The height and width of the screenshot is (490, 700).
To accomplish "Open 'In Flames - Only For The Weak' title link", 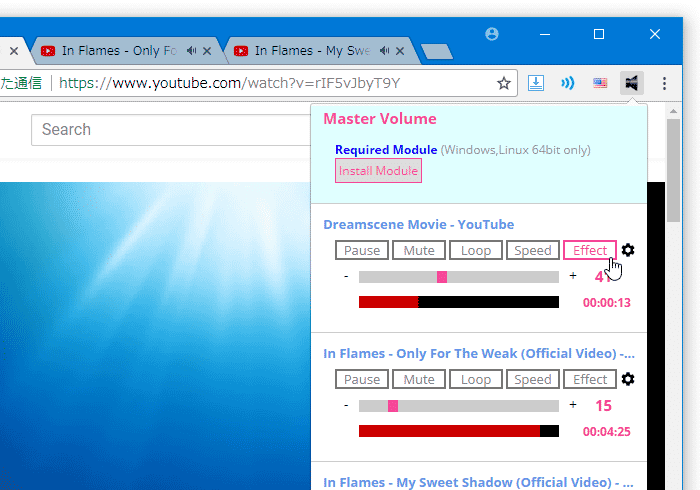I will [479, 353].
